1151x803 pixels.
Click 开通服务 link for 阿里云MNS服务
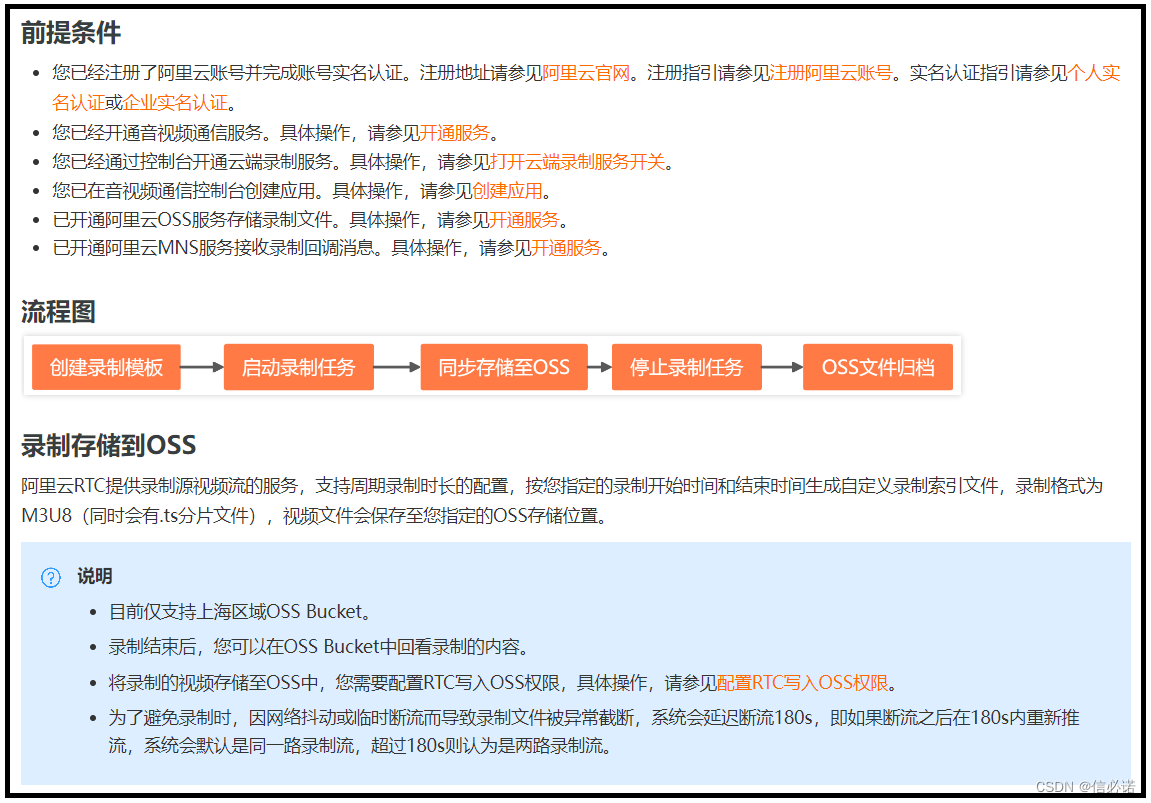(x=565, y=247)
